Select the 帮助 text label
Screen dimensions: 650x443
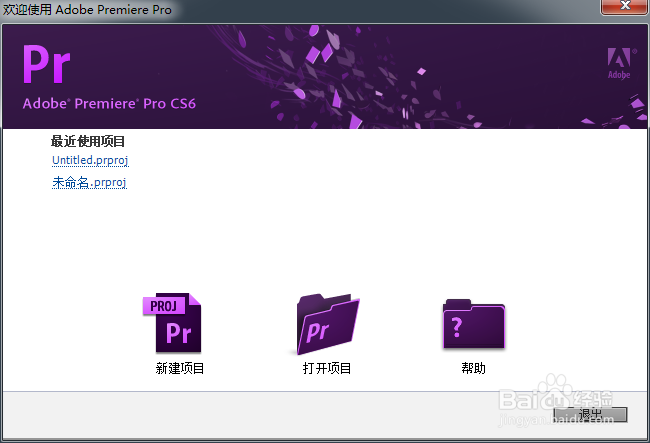tap(473, 368)
